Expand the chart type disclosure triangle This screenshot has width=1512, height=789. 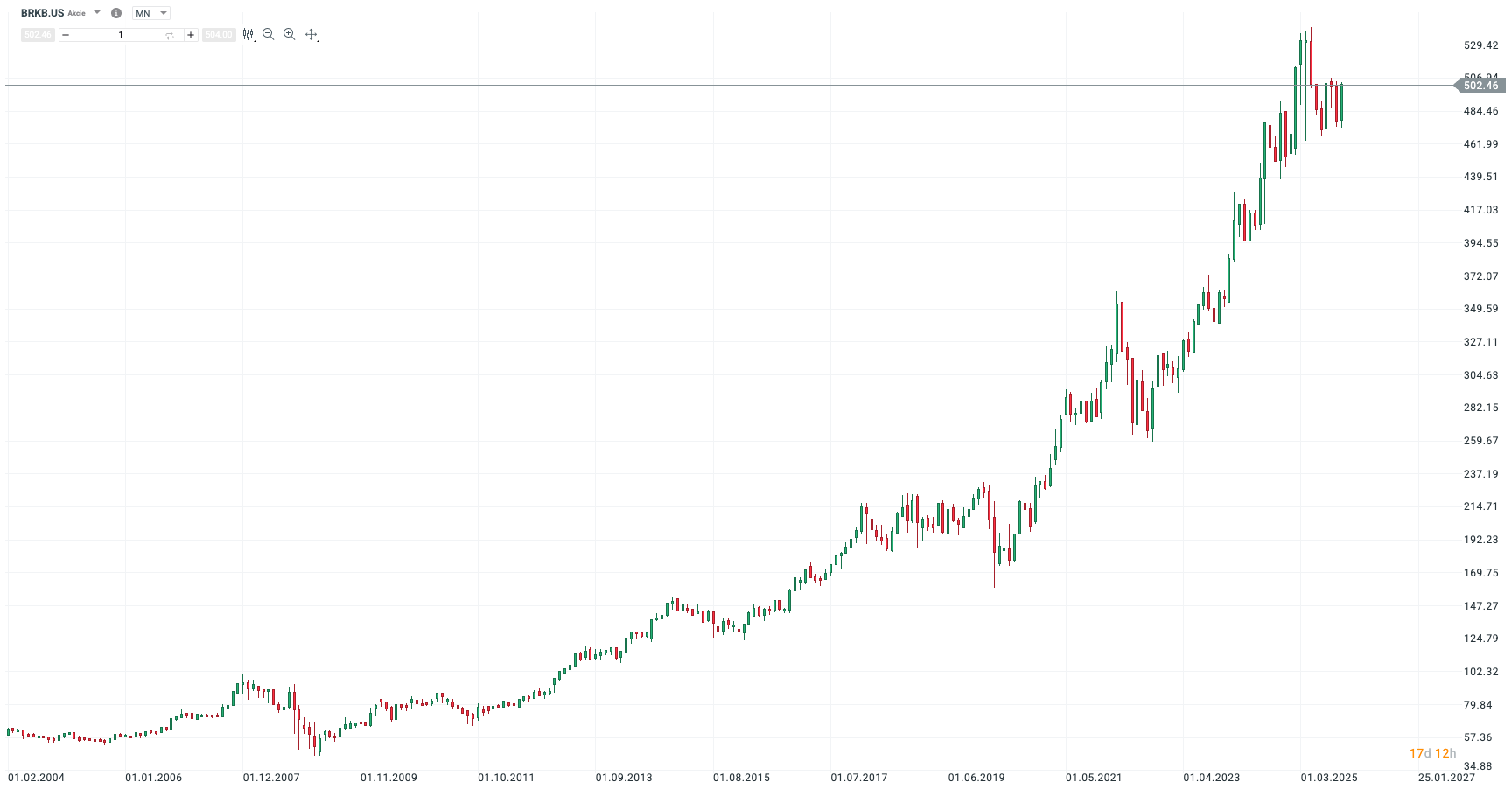255,41
